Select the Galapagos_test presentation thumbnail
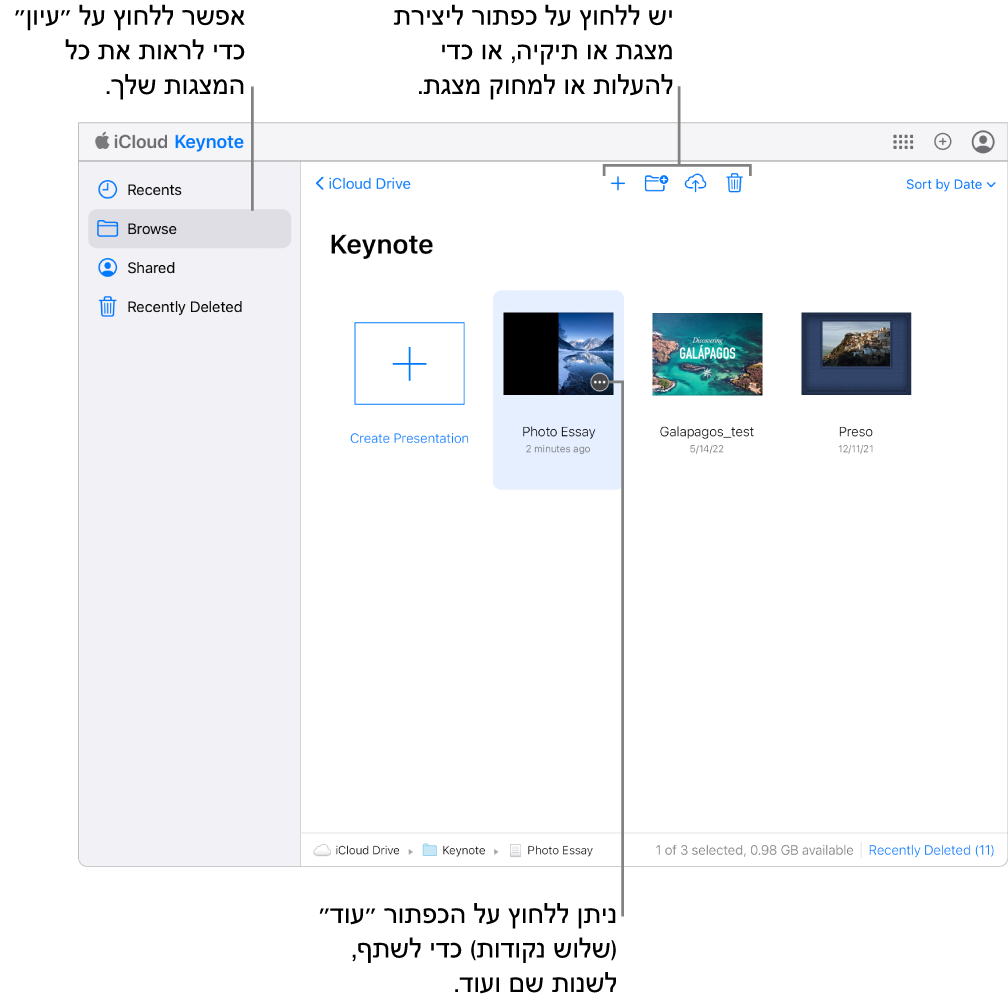 707,353
